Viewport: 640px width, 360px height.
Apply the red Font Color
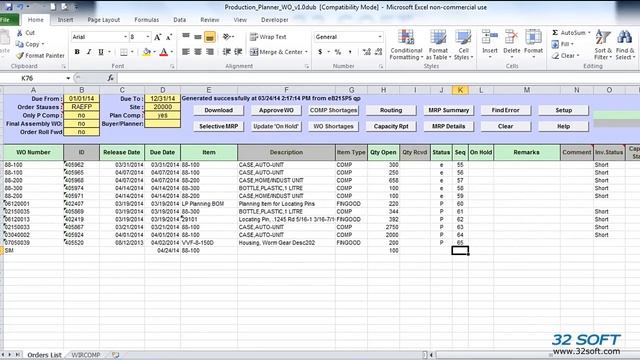pos(164,52)
